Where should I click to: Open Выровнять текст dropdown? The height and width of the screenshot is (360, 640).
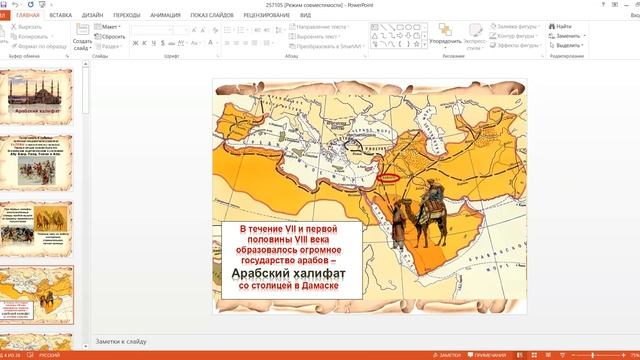click(315, 37)
